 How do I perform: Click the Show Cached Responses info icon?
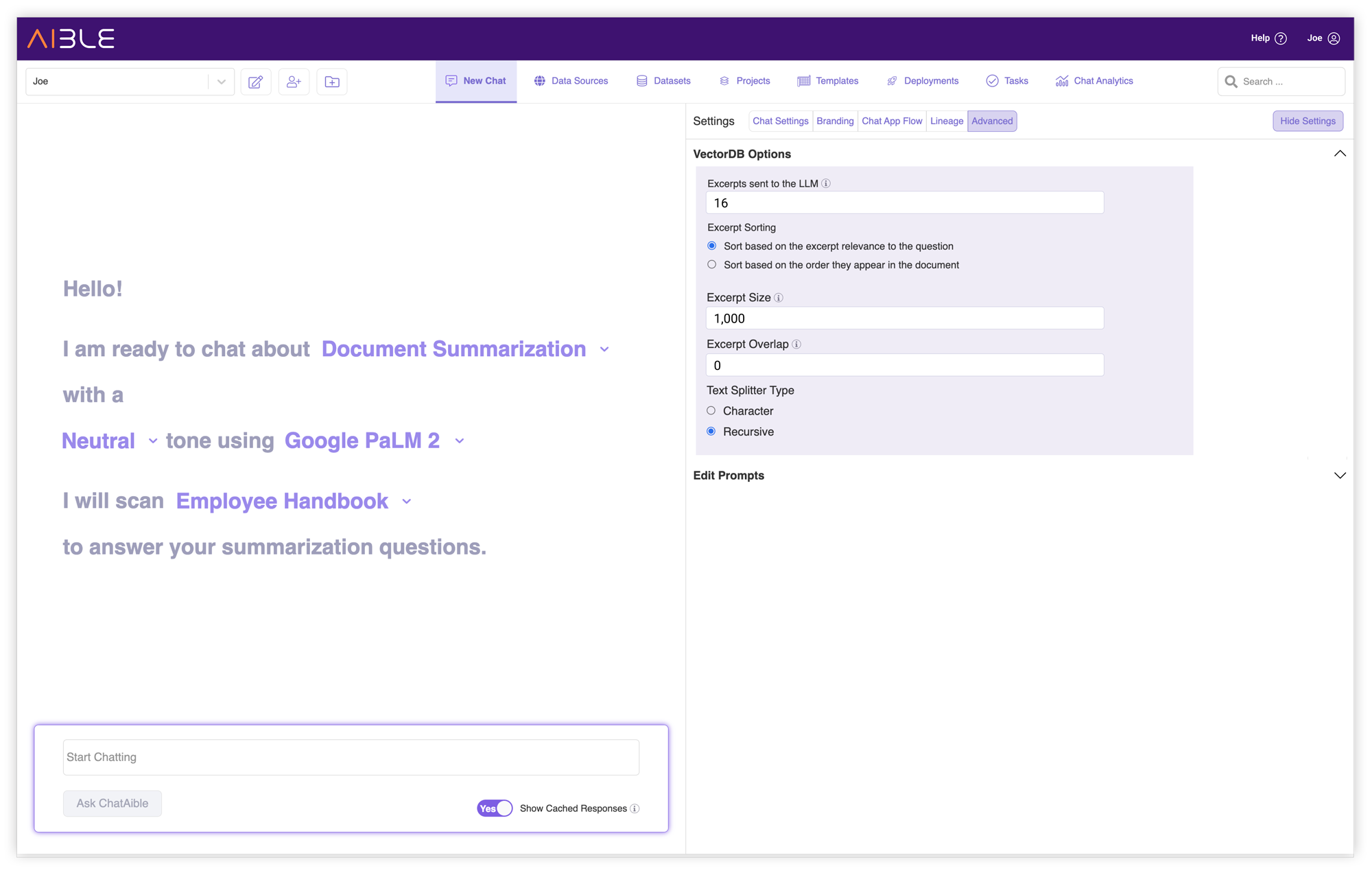635,808
